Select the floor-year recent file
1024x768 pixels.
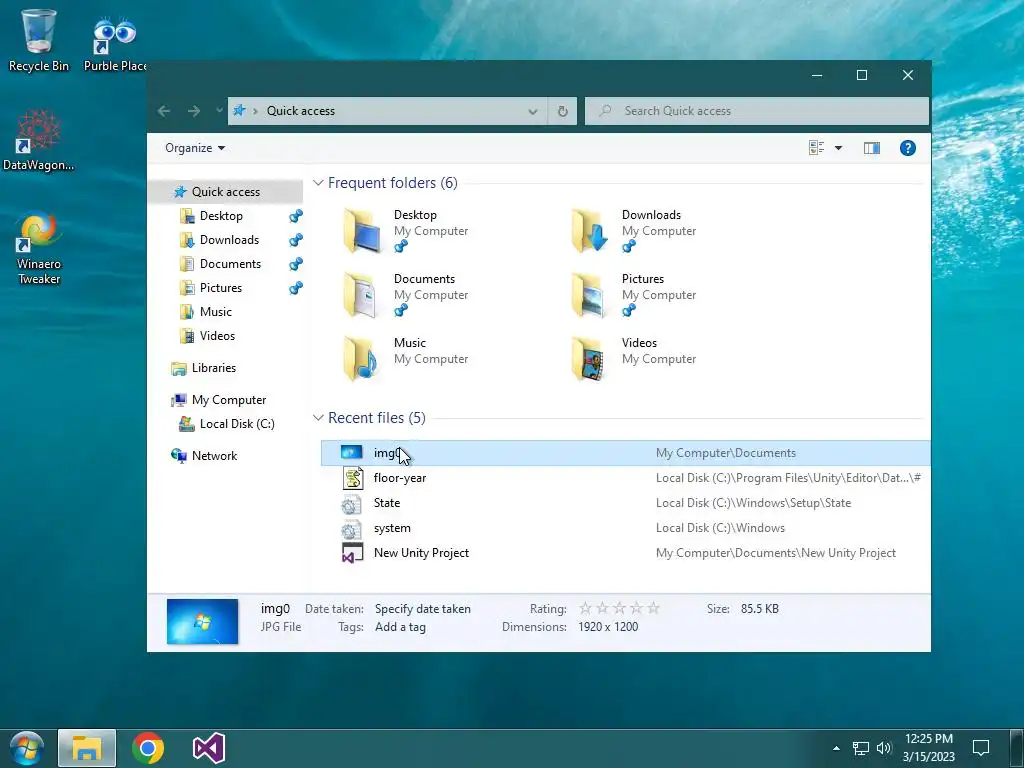coord(625,478)
